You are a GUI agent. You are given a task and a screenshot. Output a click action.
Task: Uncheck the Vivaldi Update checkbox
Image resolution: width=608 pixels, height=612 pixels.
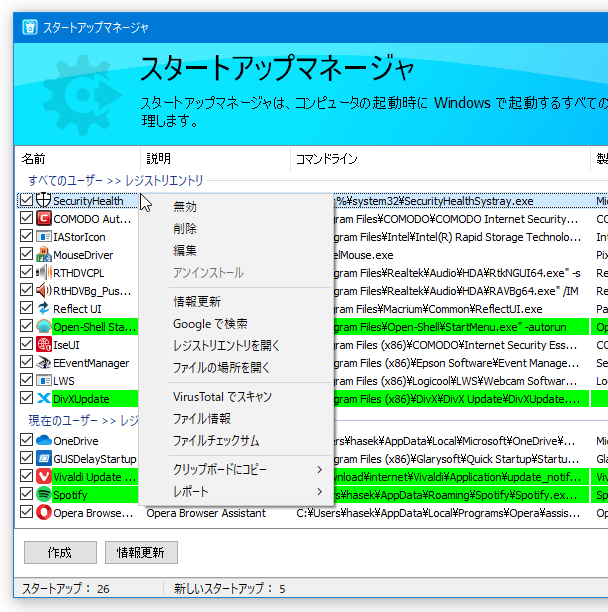(x=26, y=476)
